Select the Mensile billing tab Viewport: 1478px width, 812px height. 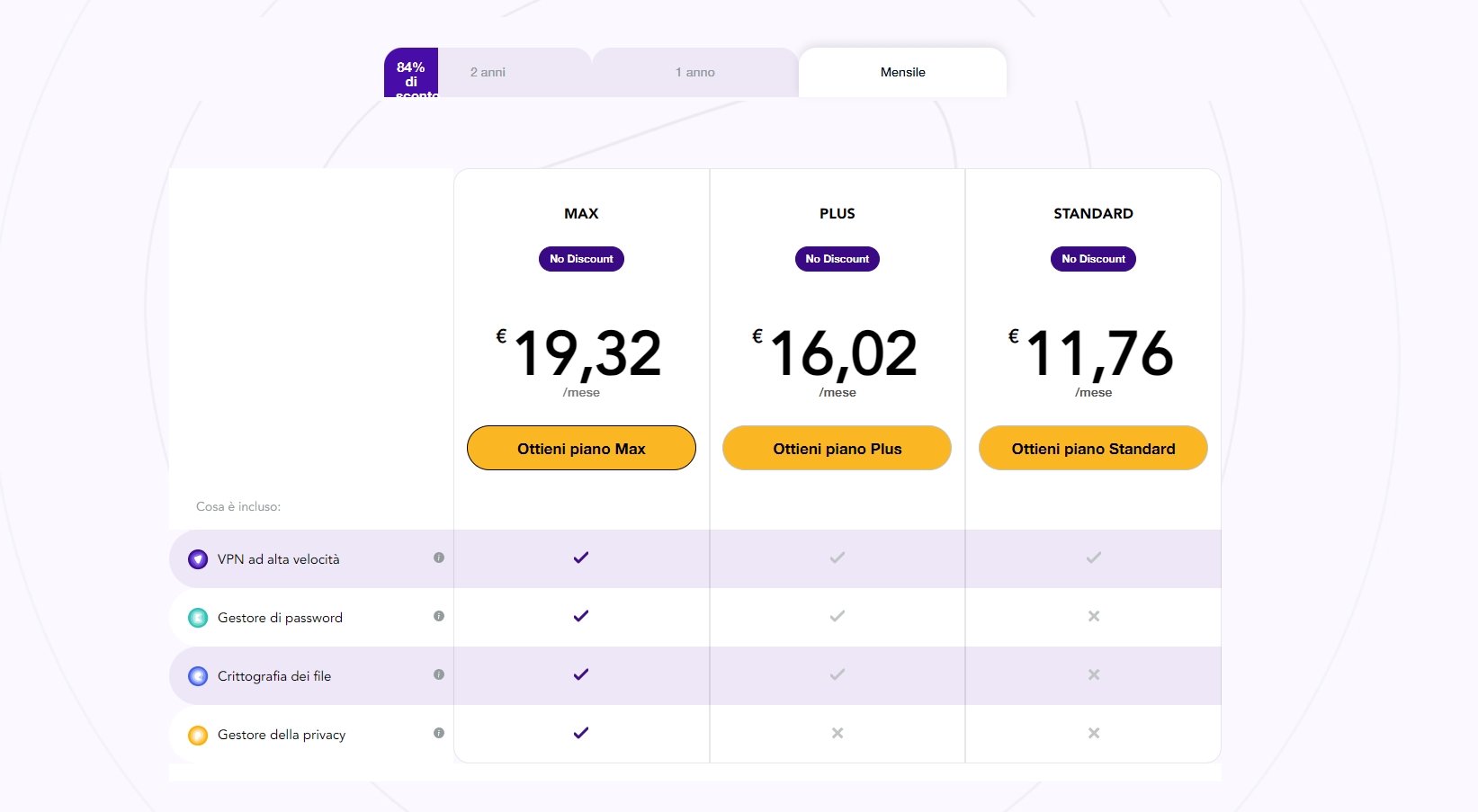(x=902, y=72)
